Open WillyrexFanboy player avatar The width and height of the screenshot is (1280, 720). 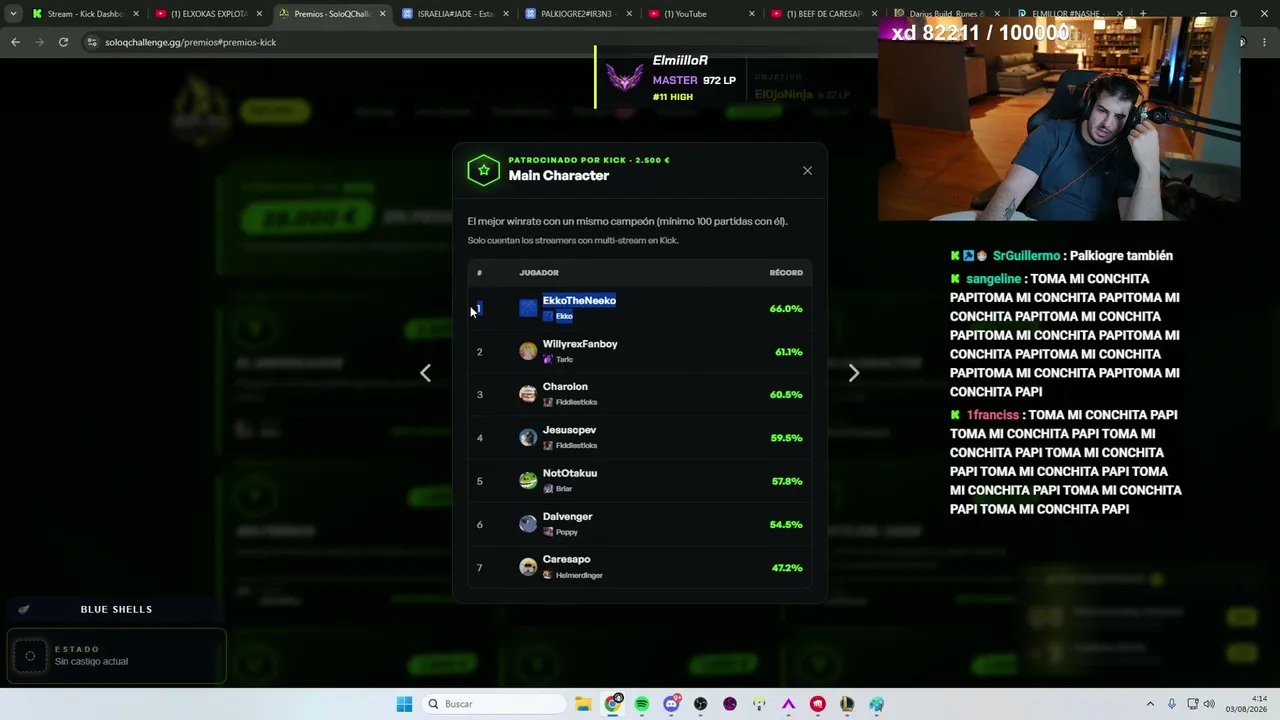(528, 351)
